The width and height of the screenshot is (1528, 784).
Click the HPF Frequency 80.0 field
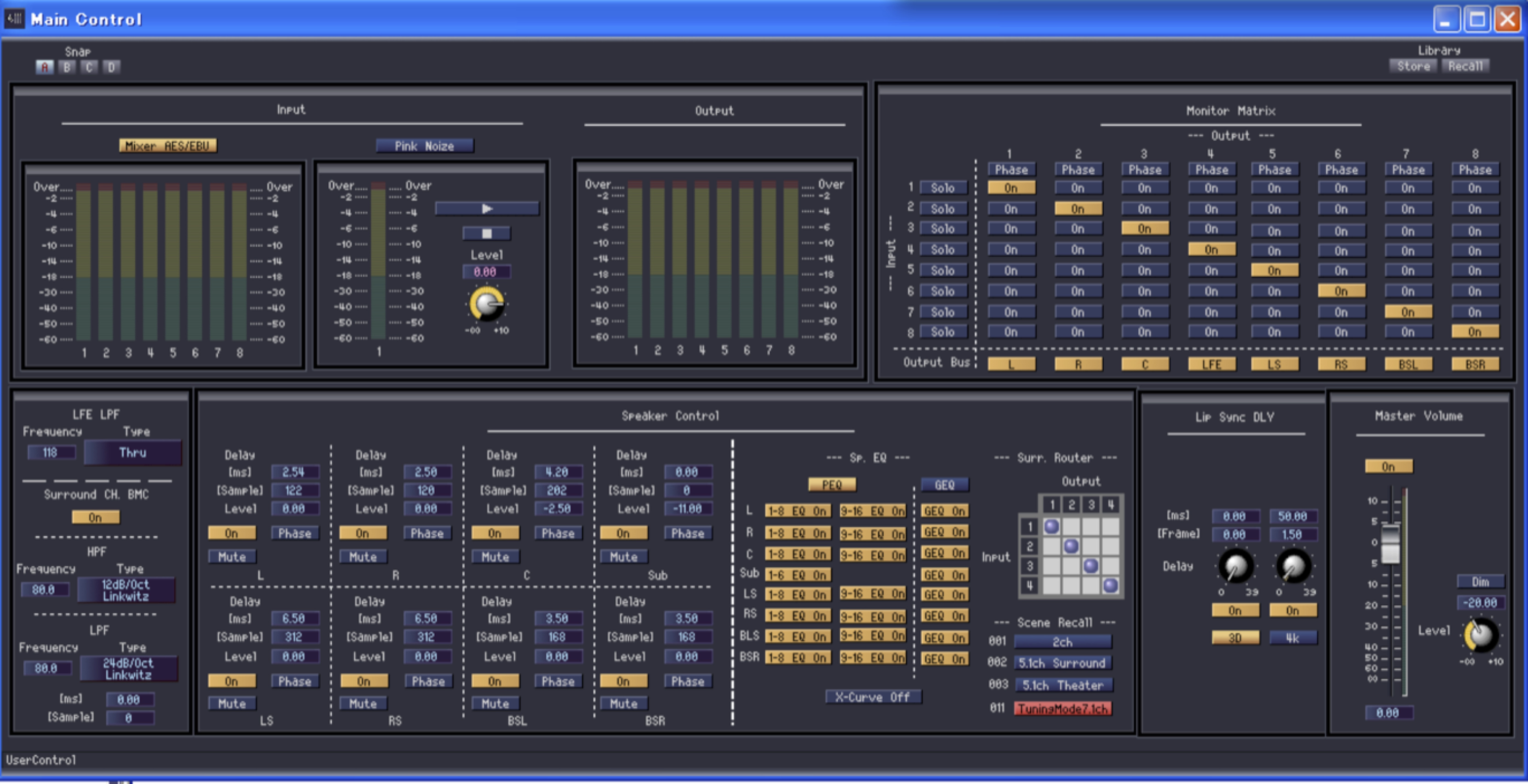pyautogui.click(x=45, y=590)
